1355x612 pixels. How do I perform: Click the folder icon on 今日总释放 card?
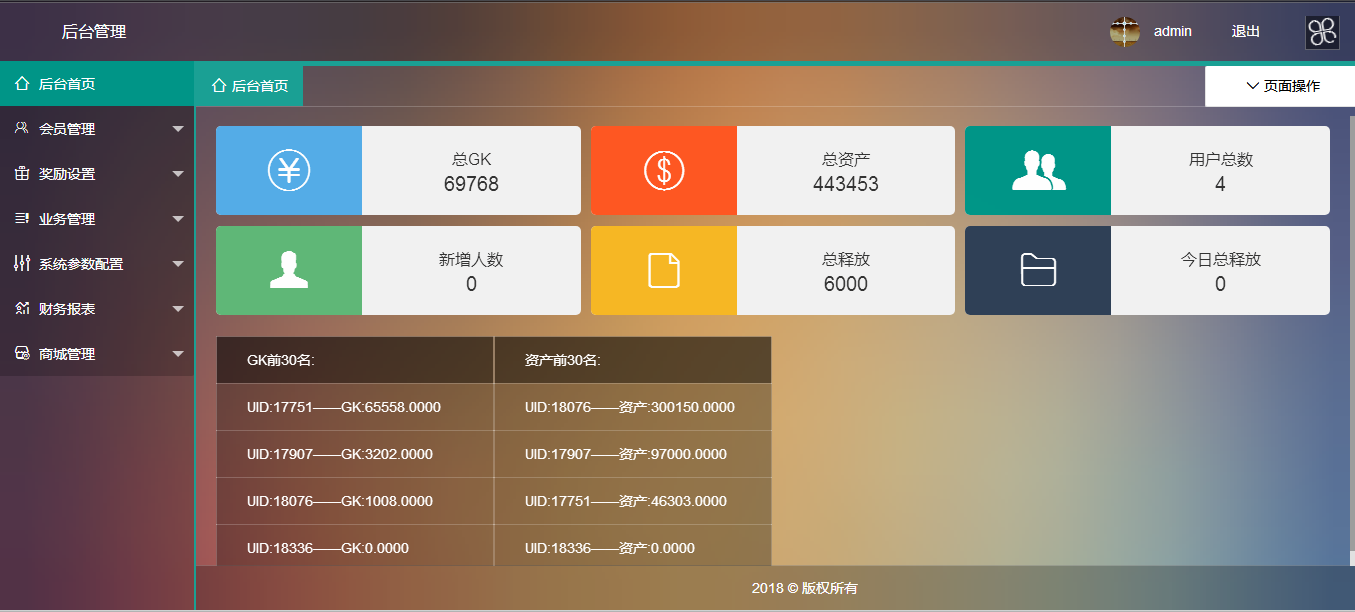1038,270
